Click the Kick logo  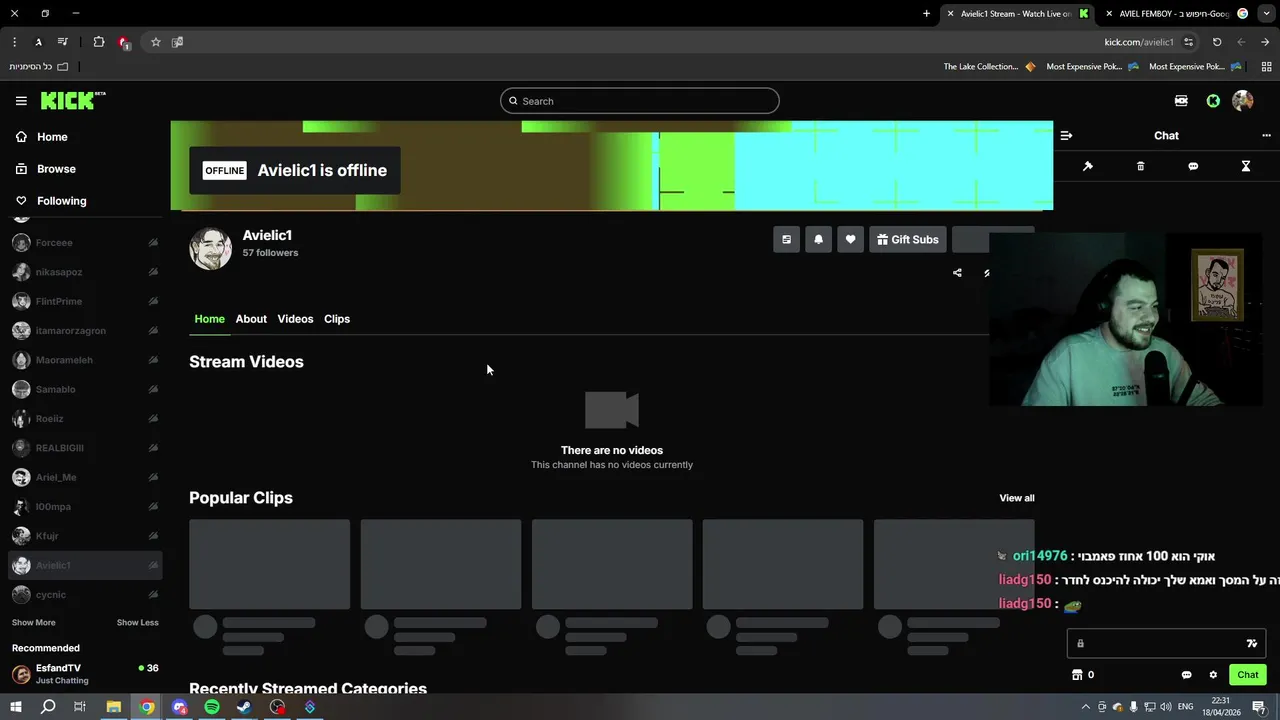click(73, 100)
